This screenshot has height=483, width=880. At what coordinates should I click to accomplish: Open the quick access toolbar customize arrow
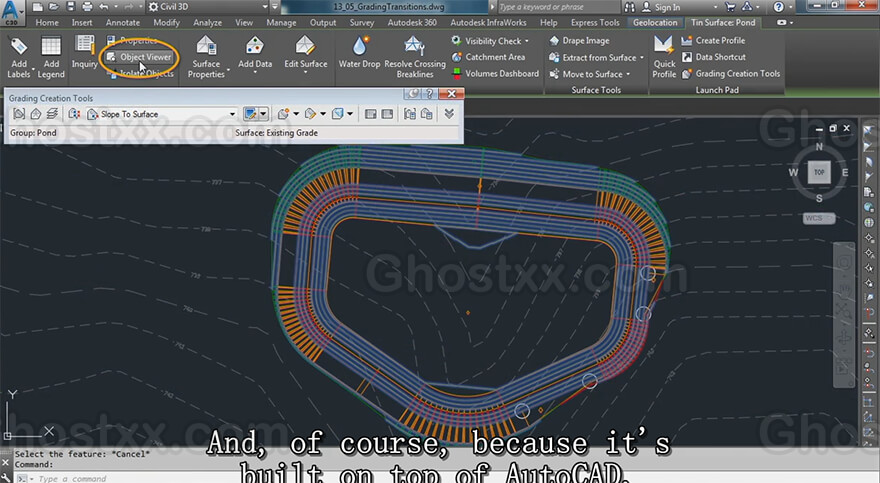pyautogui.click(x=275, y=7)
